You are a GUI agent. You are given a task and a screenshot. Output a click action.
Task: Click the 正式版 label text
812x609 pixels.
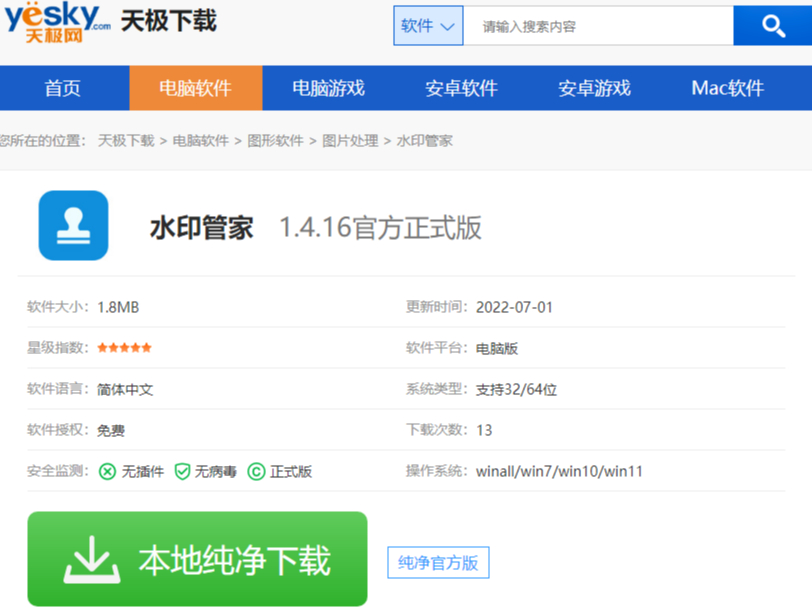click(x=291, y=472)
